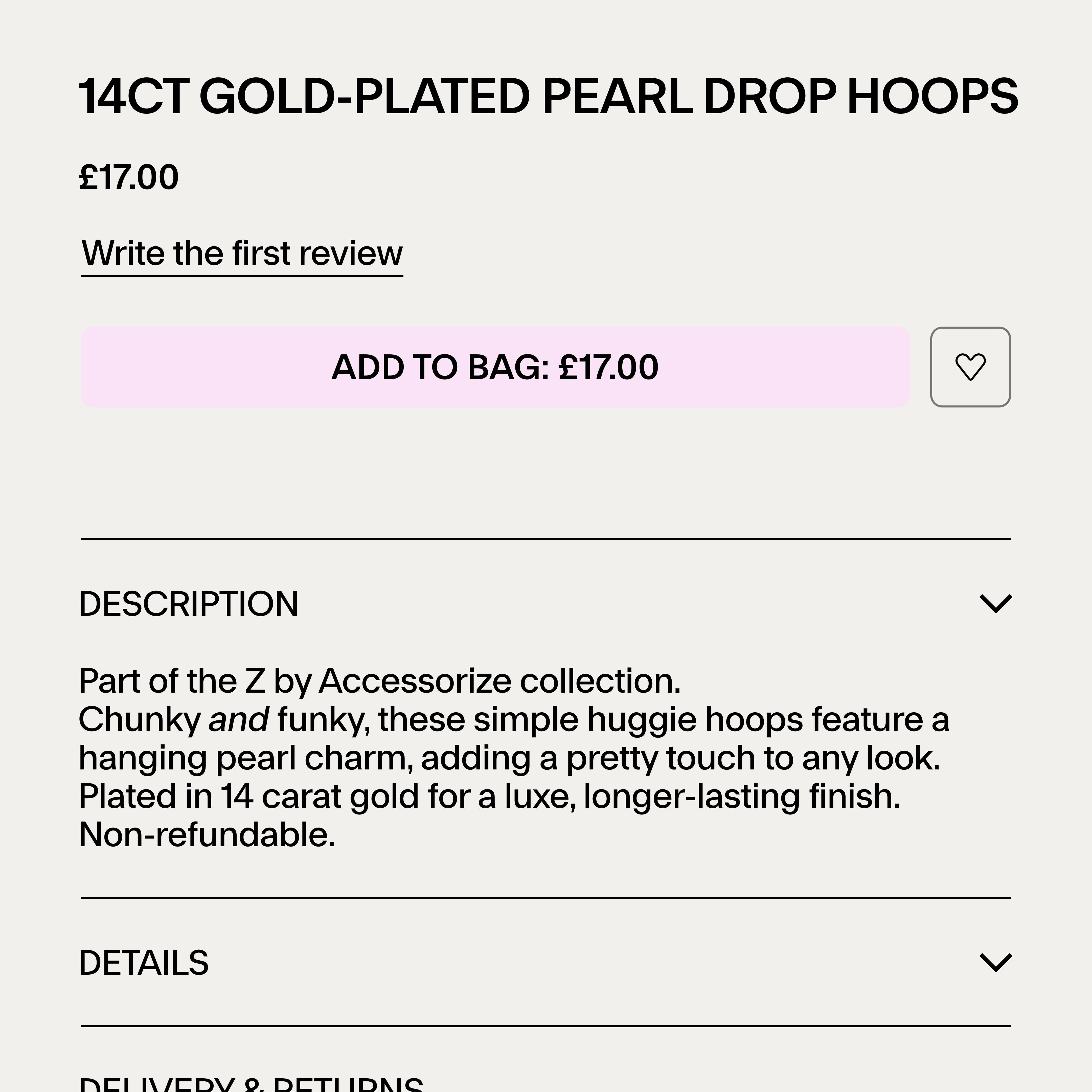The image size is (1092, 1092).
Task: Click the Non-refundable notice text
Action: pos(207,835)
